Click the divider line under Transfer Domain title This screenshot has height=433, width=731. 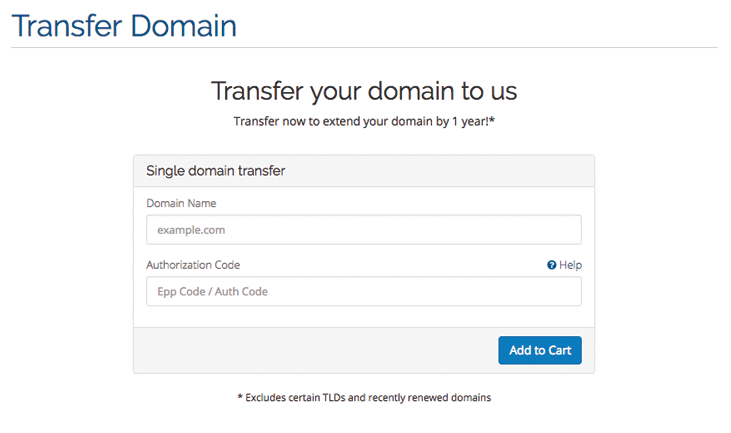[364, 47]
